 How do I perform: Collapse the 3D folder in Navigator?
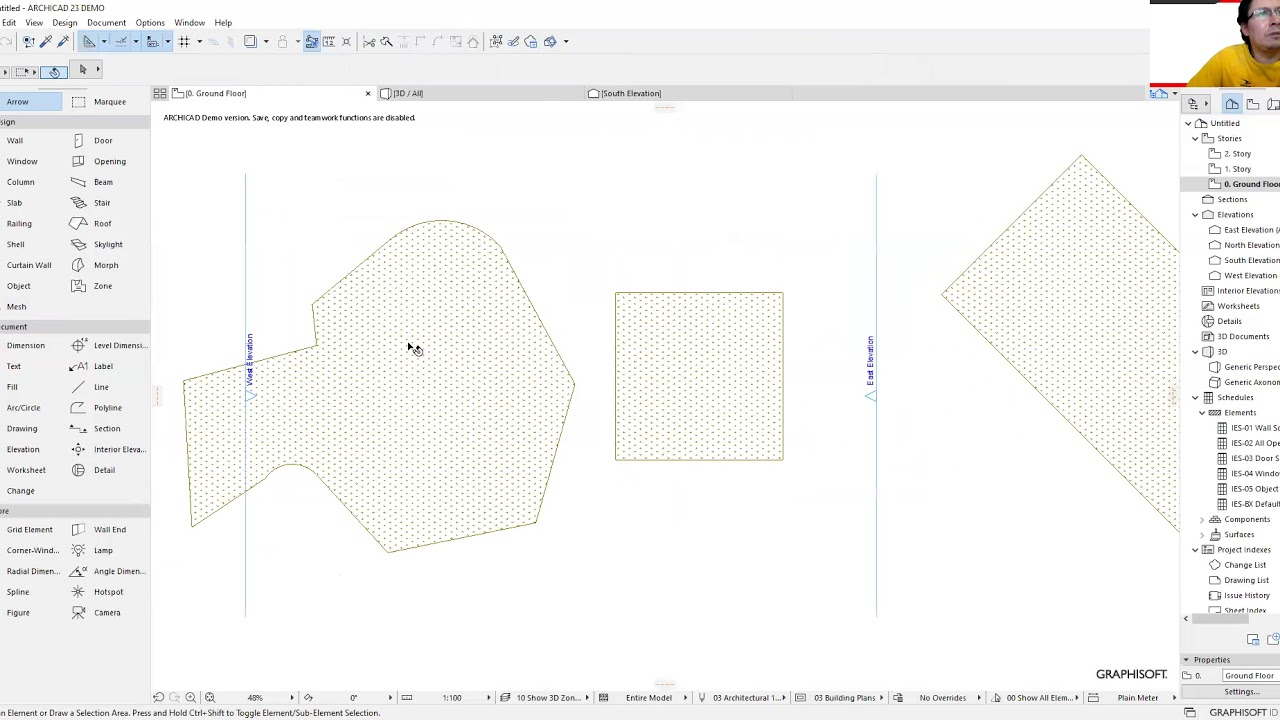(x=1195, y=352)
